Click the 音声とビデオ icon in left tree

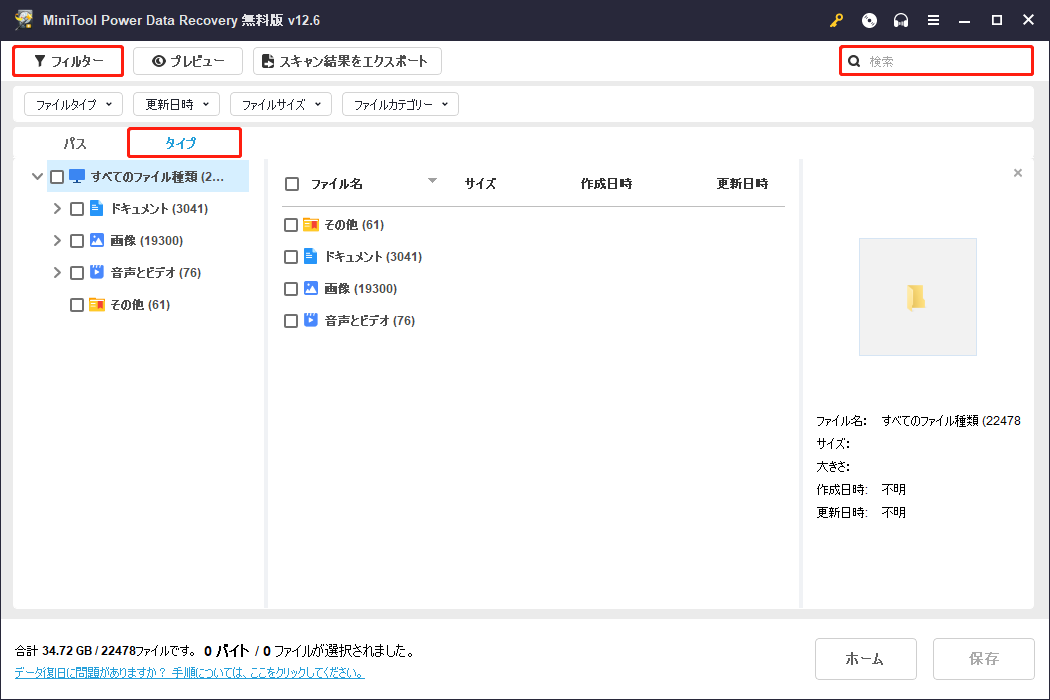(97, 273)
